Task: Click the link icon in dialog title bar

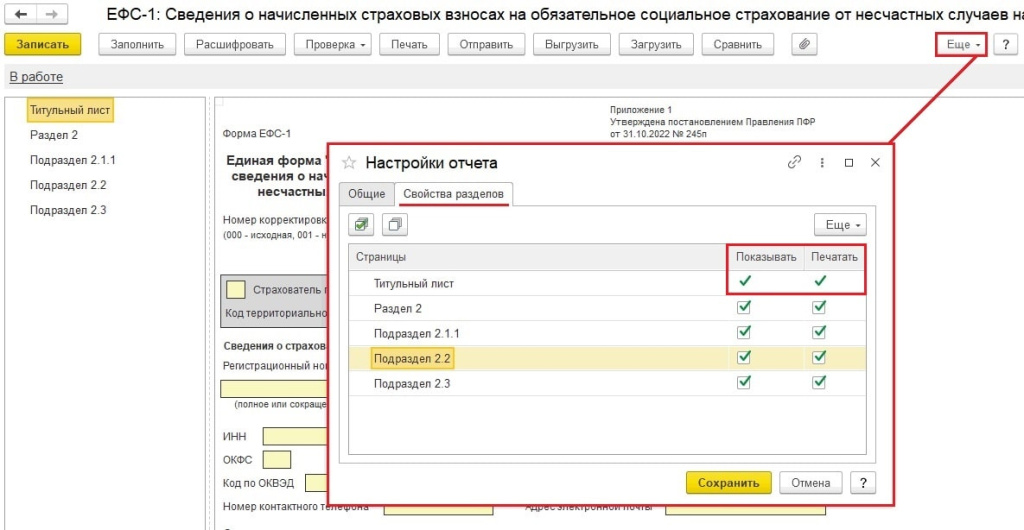Action: [795, 162]
